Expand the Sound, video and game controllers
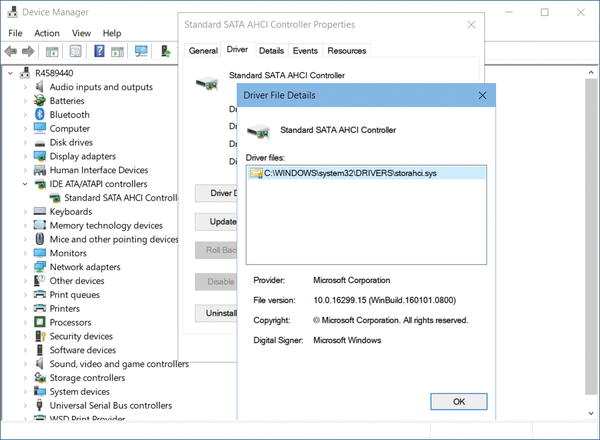 click(25, 364)
